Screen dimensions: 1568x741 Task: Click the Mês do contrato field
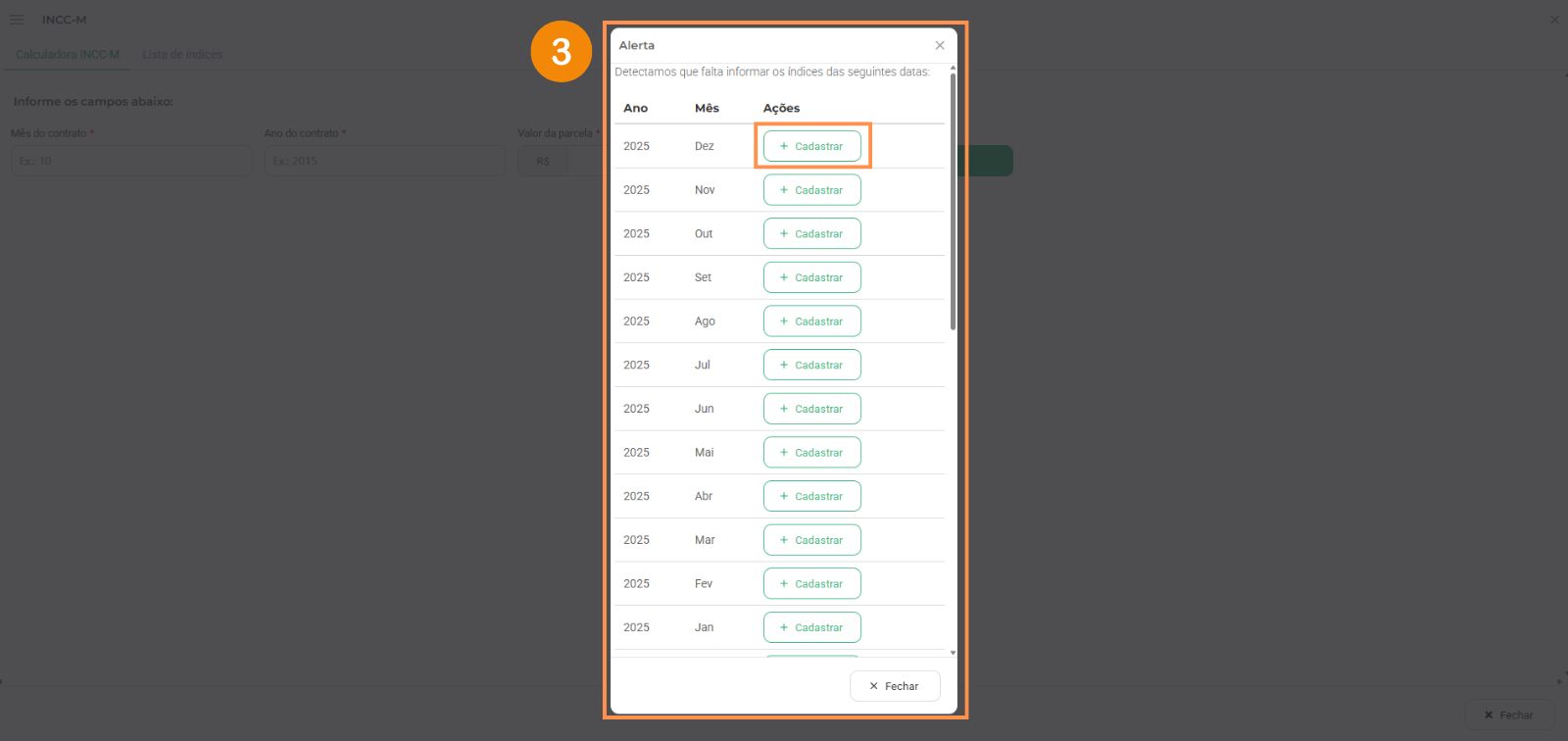[131, 161]
